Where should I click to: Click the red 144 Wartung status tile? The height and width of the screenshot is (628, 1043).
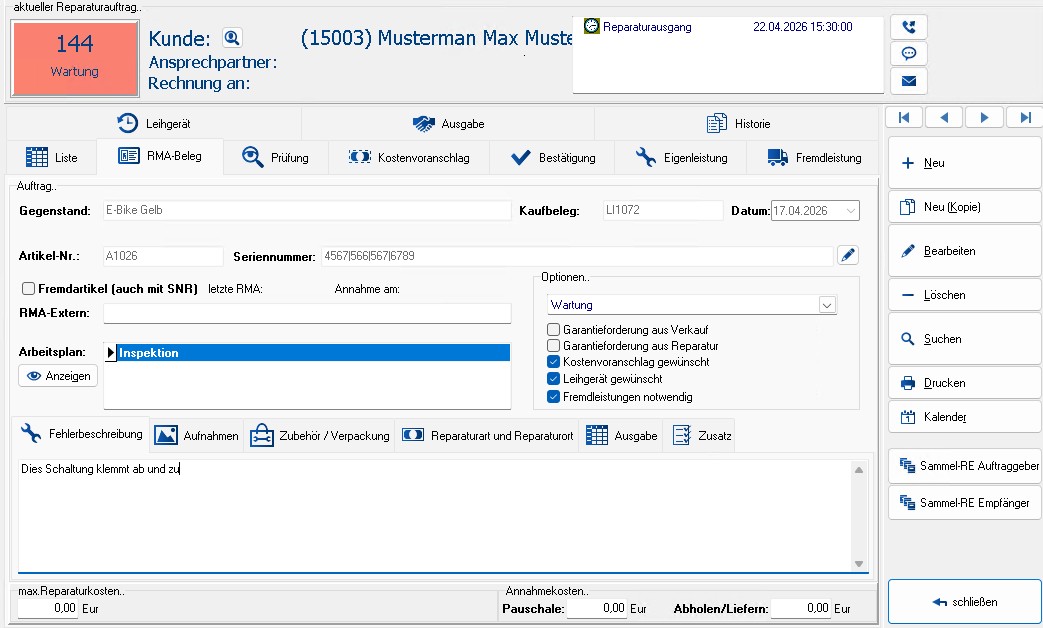[x=75, y=57]
